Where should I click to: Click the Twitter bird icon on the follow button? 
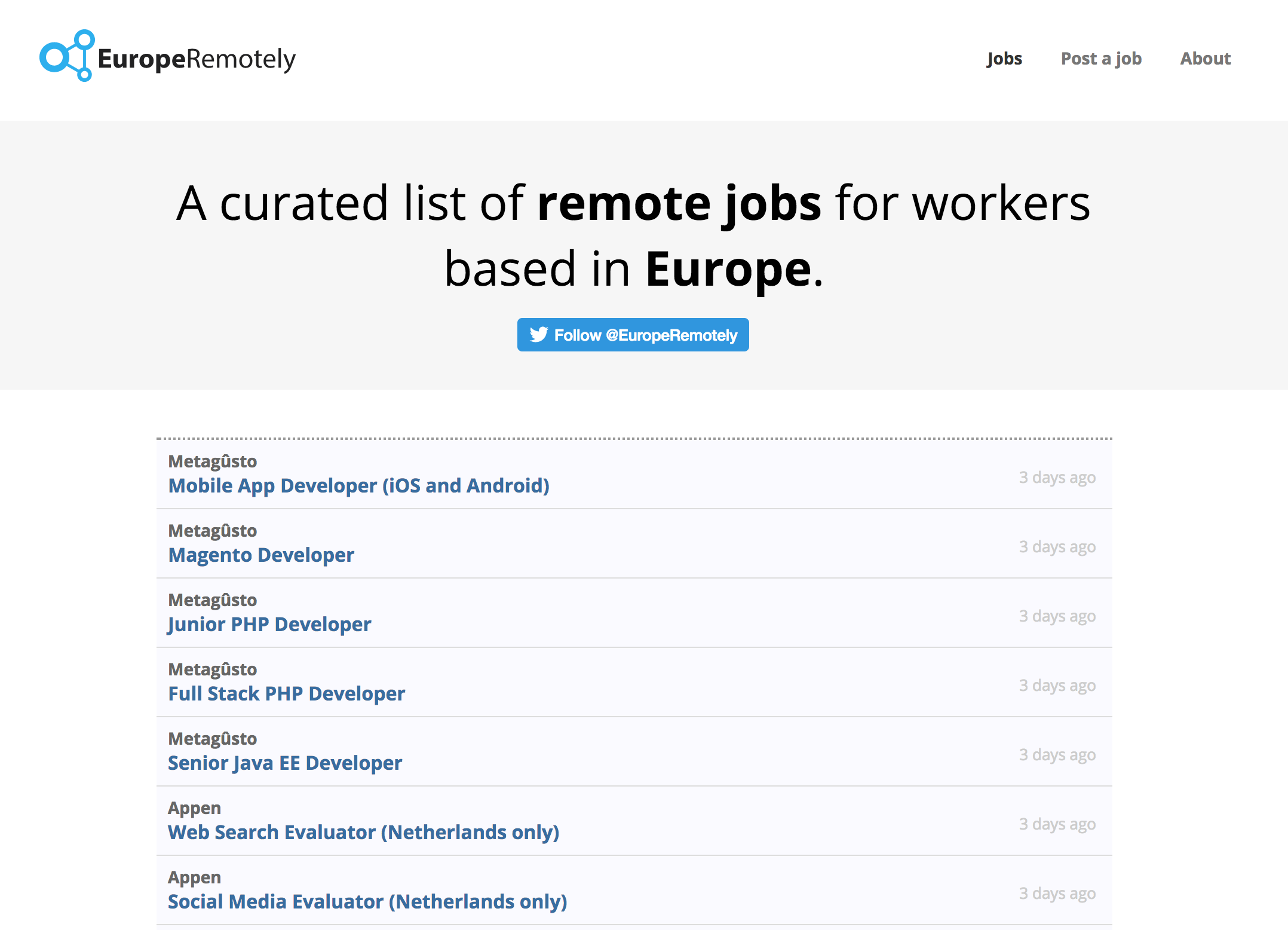[539, 335]
